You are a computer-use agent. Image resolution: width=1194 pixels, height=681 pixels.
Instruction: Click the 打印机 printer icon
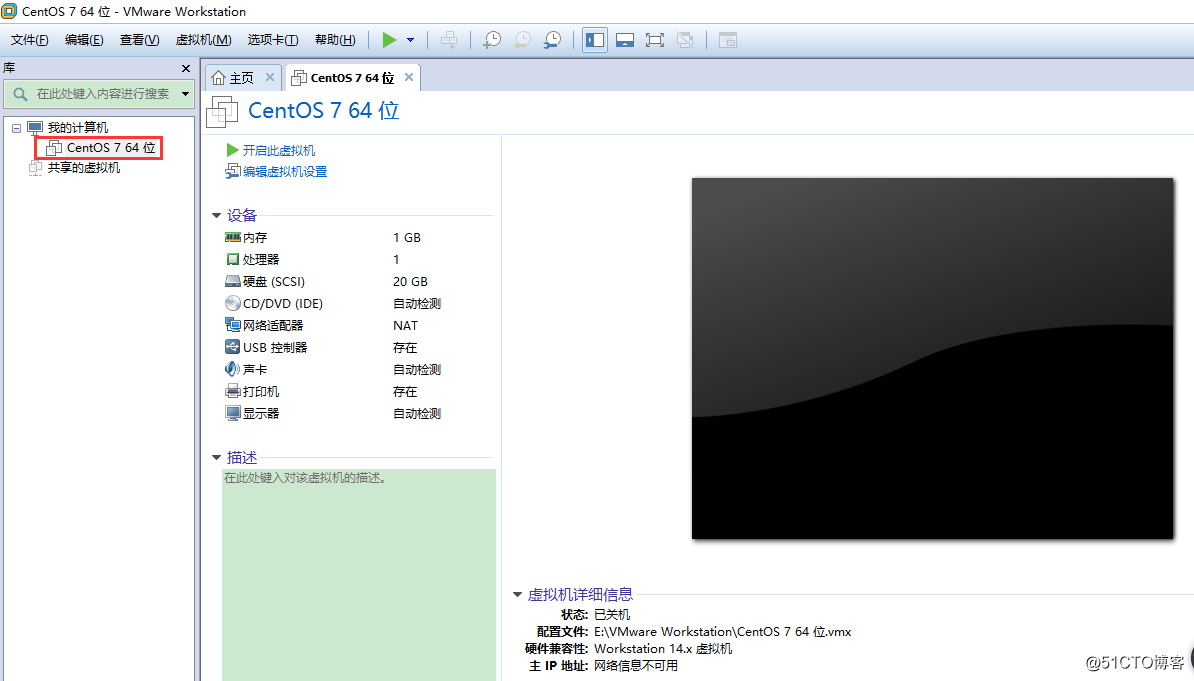(x=233, y=392)
